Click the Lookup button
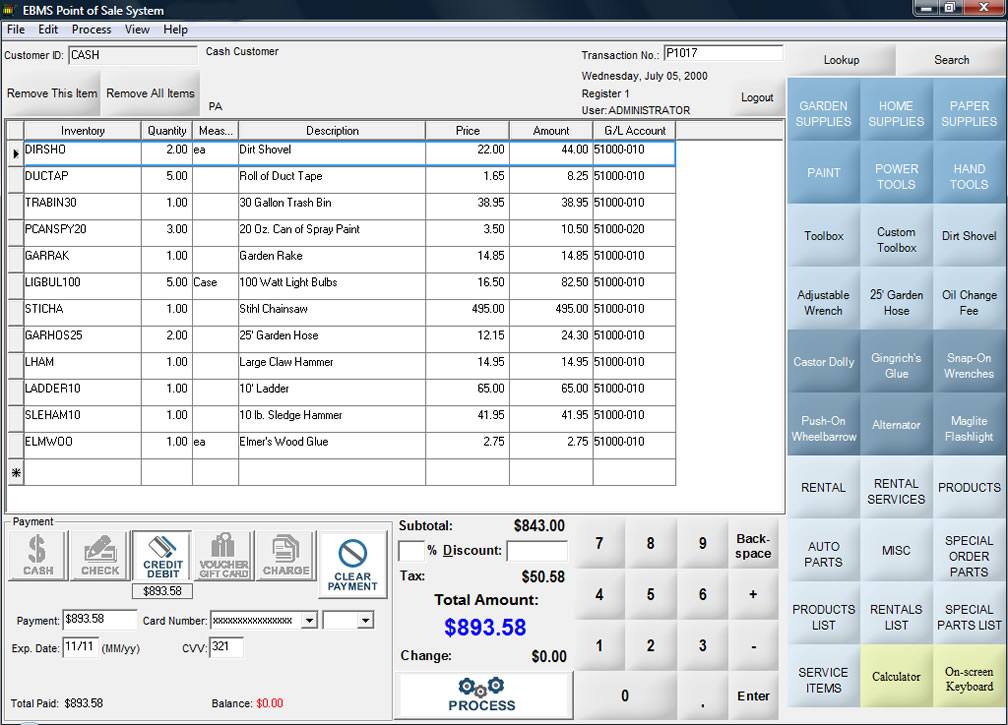 (x=841, y=60)
